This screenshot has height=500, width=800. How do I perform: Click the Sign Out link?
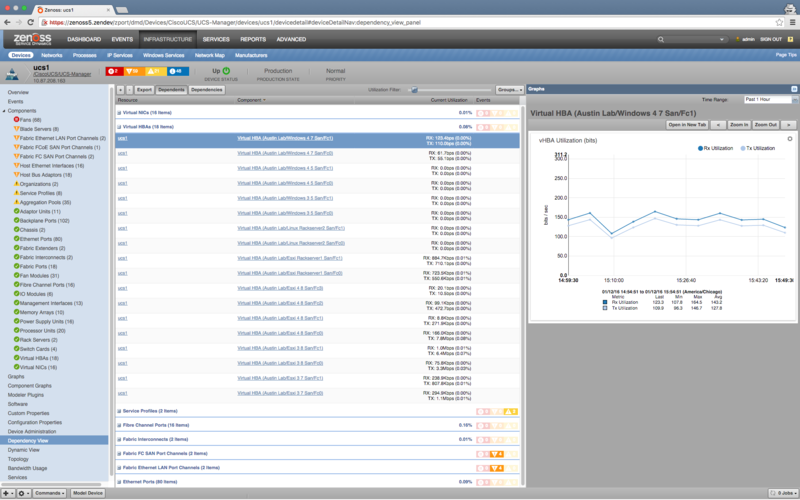[771, 39]
